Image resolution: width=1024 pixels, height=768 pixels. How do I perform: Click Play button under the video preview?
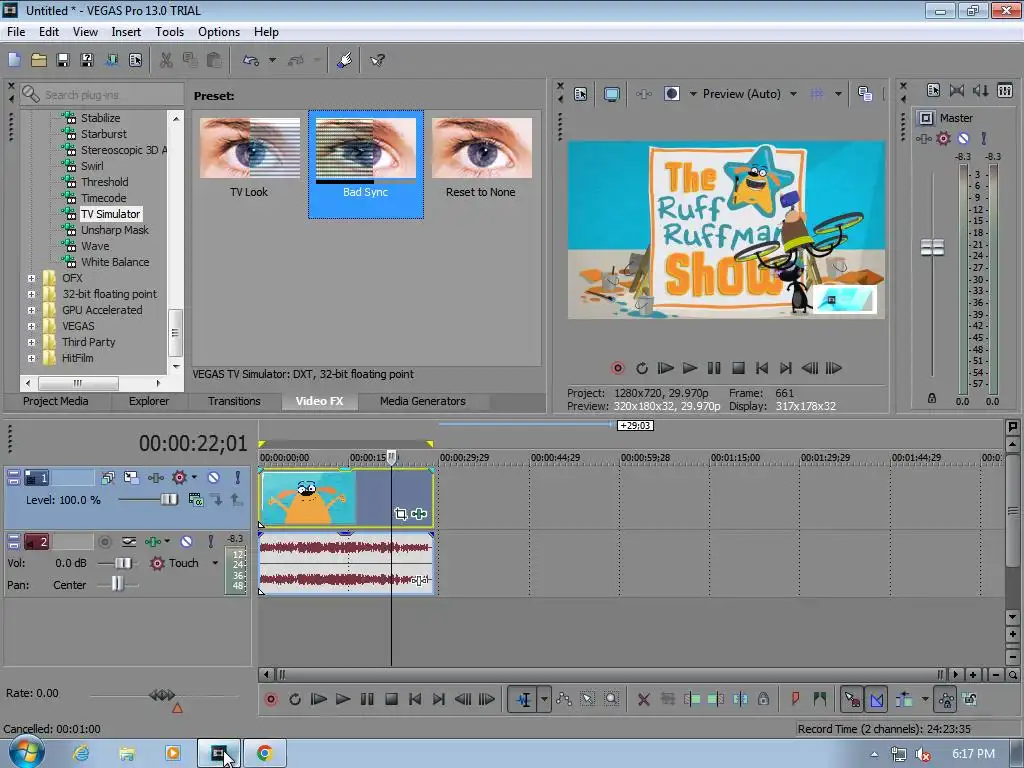pos(690,368)
